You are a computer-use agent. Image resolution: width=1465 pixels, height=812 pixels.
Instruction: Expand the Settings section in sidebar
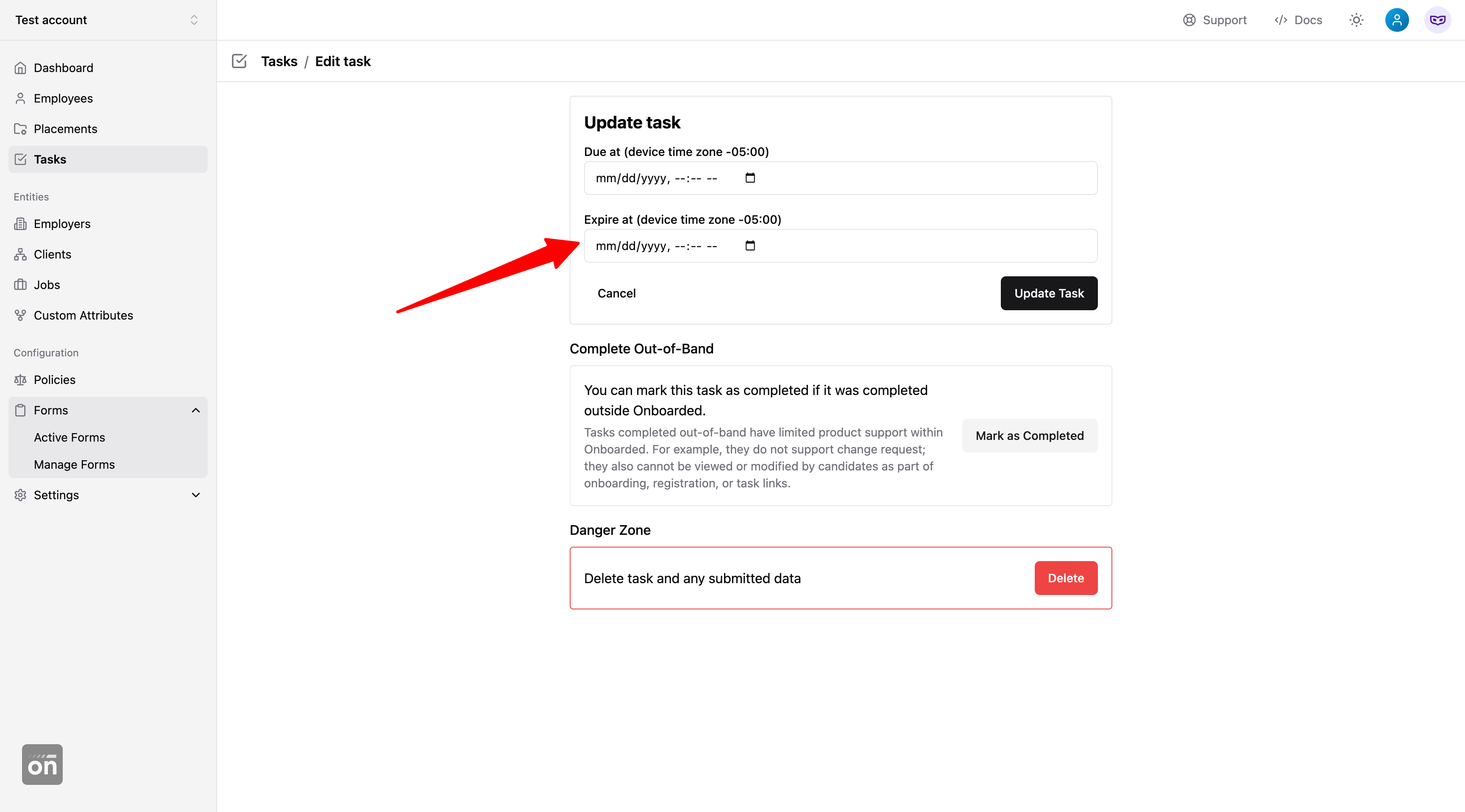196,495
